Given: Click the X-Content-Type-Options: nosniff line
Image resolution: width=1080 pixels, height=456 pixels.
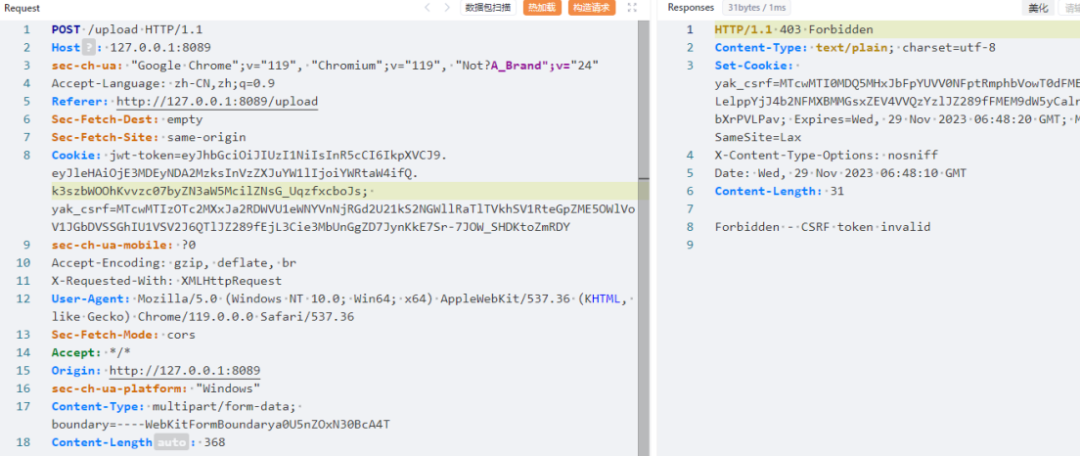Looking at the screenshot, I should (826, 155).
